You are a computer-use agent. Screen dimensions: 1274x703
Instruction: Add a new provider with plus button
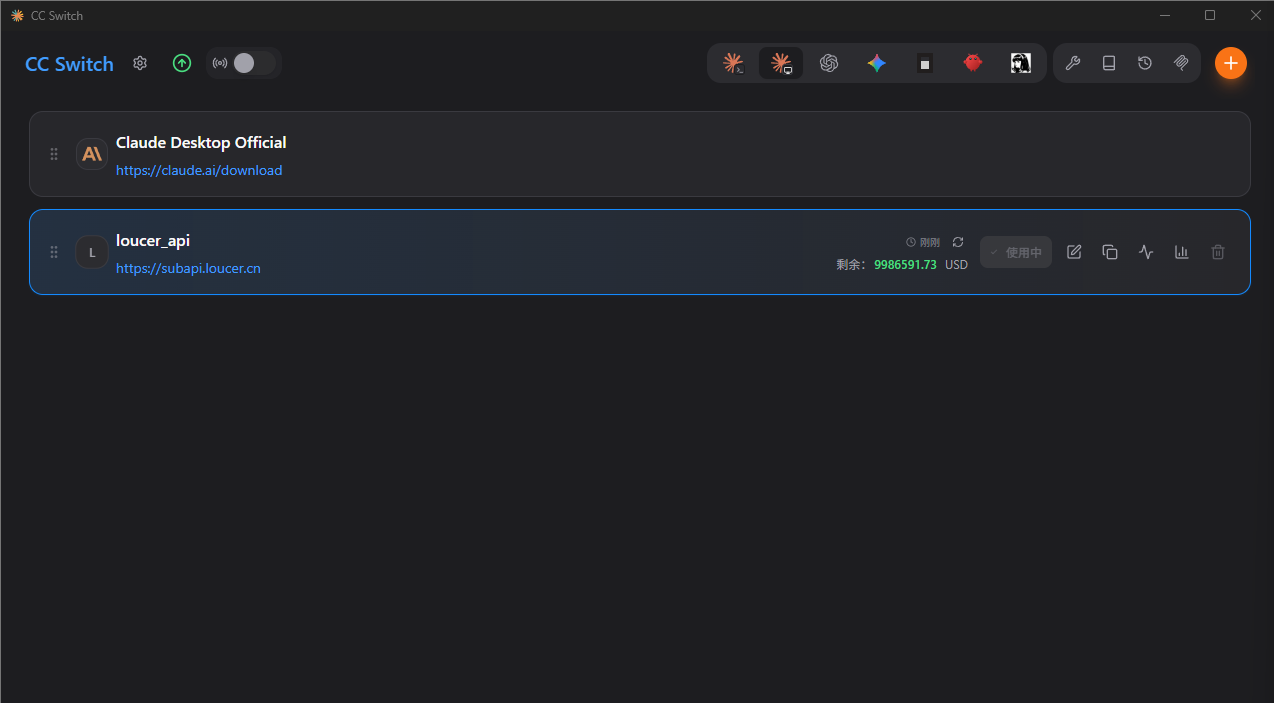click(1231, 63)
